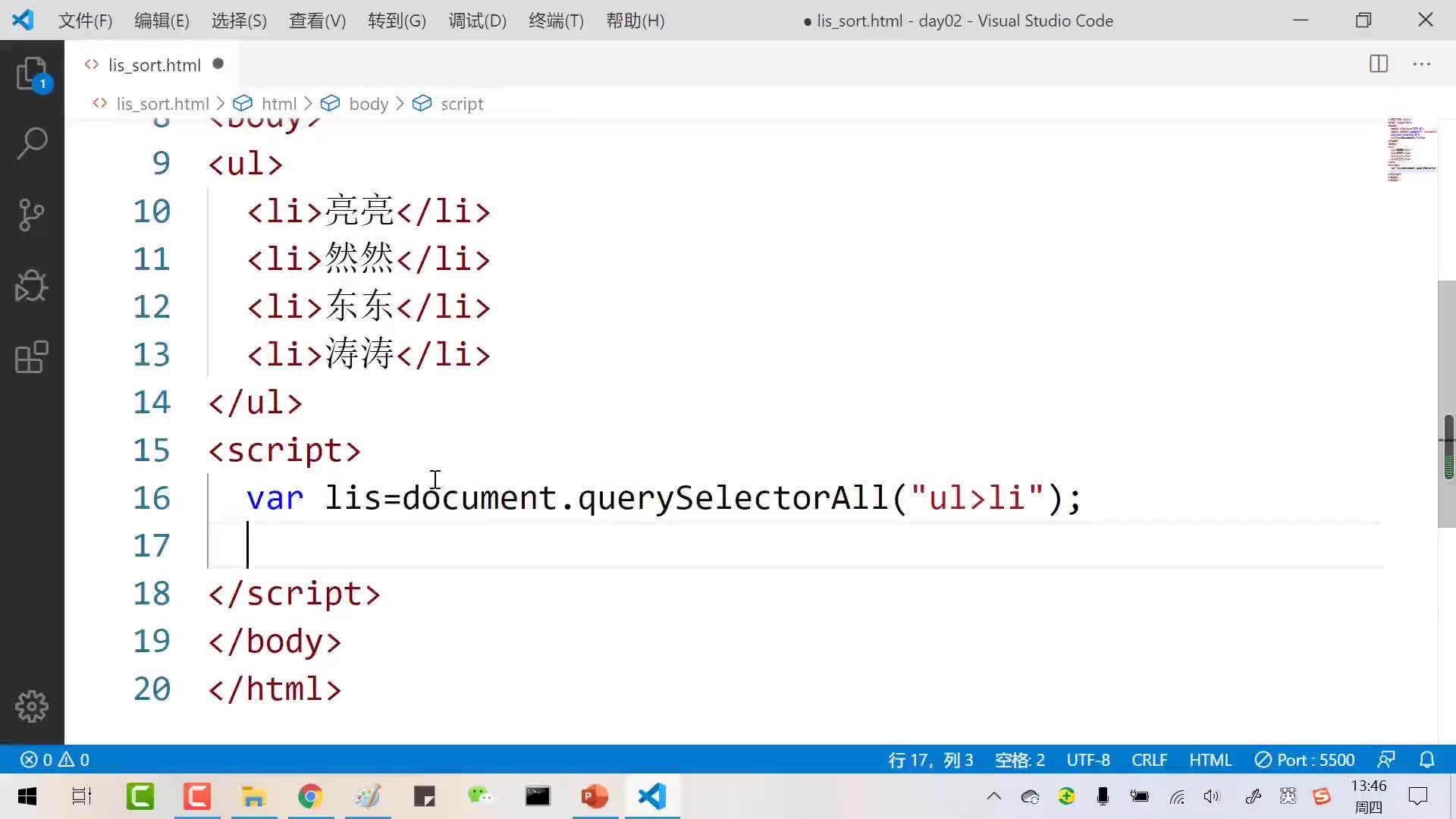1456x819 pixels.
Task: Launch Google Chrome from the taskbar
Action: 310,796
